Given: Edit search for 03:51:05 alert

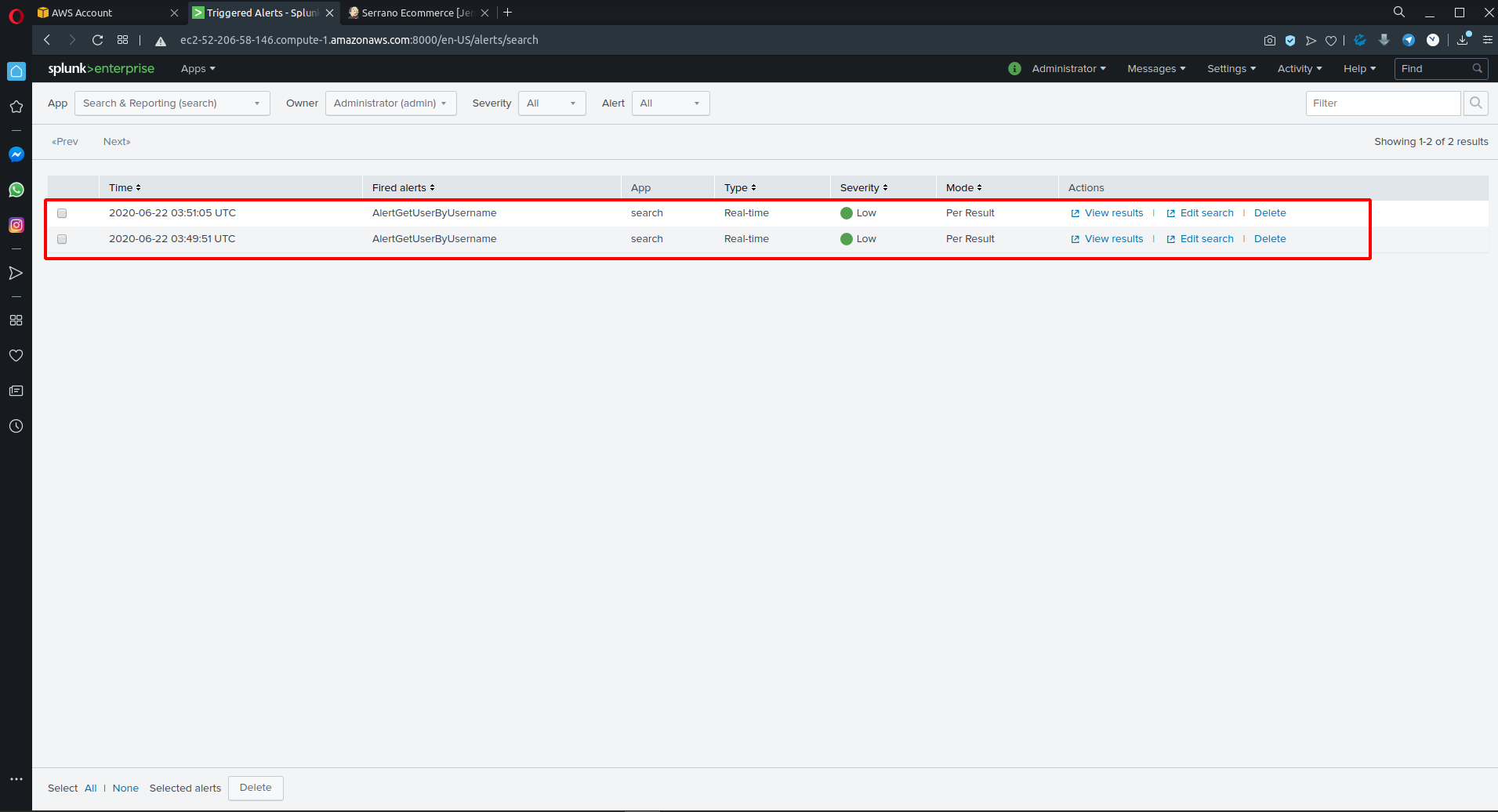Looking at the screenshot, I should (1199, 213).
